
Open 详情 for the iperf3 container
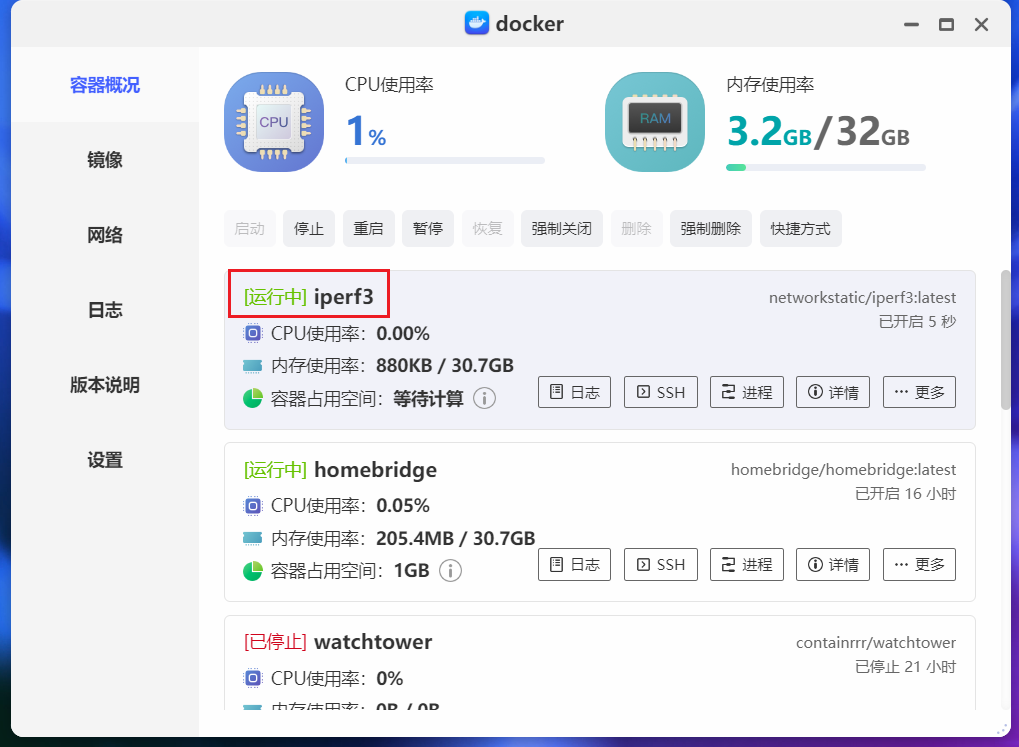coord(833,392)
